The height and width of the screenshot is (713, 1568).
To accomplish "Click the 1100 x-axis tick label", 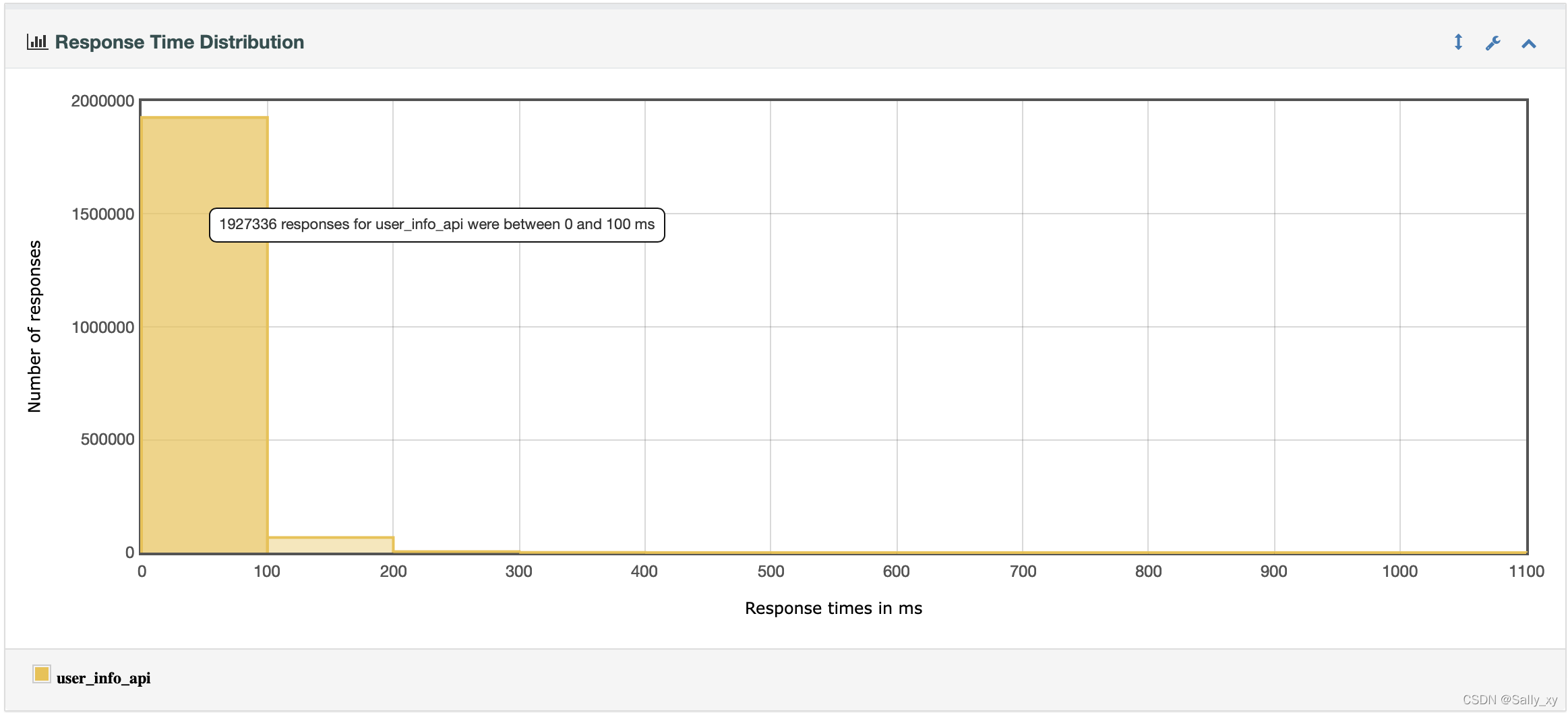I will (x=1526, y=571).
